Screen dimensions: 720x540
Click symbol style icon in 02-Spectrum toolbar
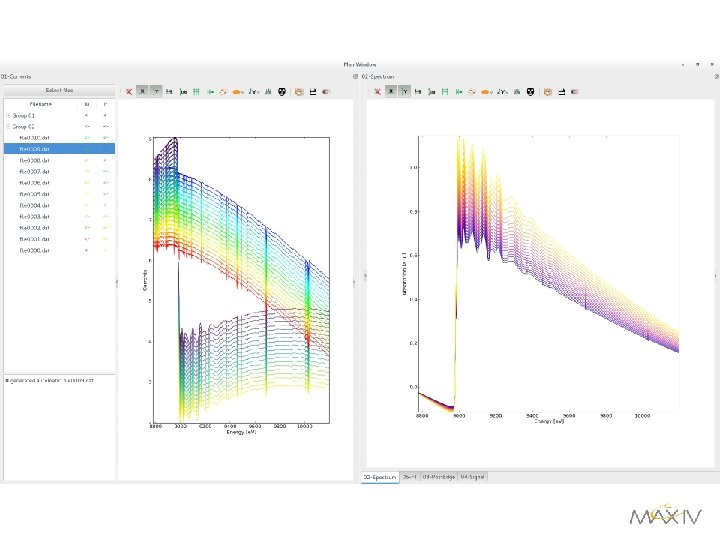click(x=472, y=92)
